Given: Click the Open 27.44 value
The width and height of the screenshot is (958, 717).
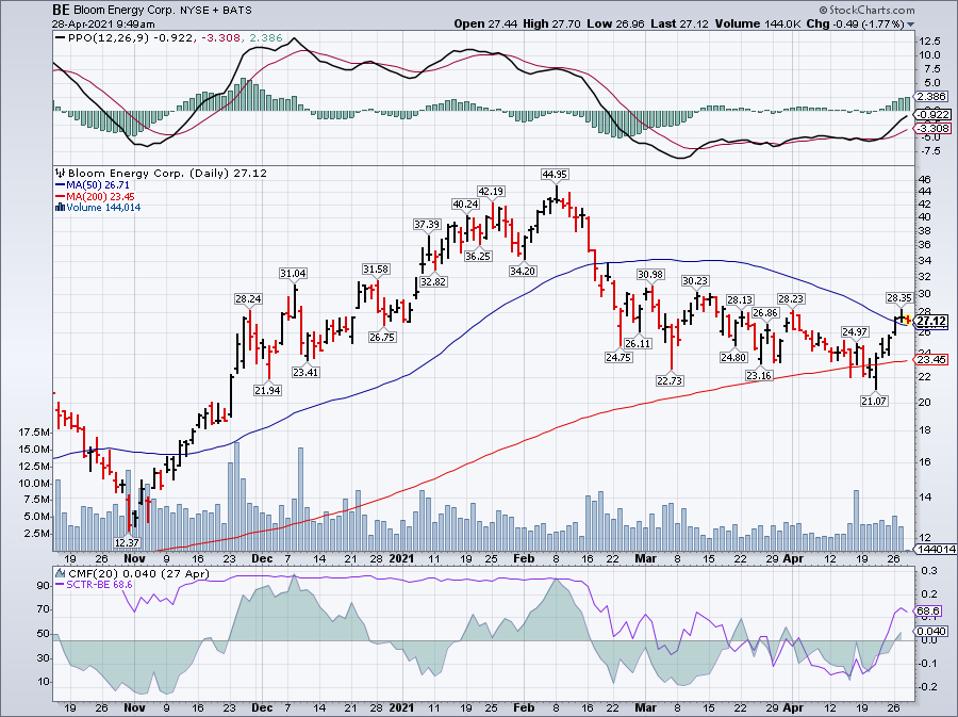Looking at the screenshot, I should [486, 24].
